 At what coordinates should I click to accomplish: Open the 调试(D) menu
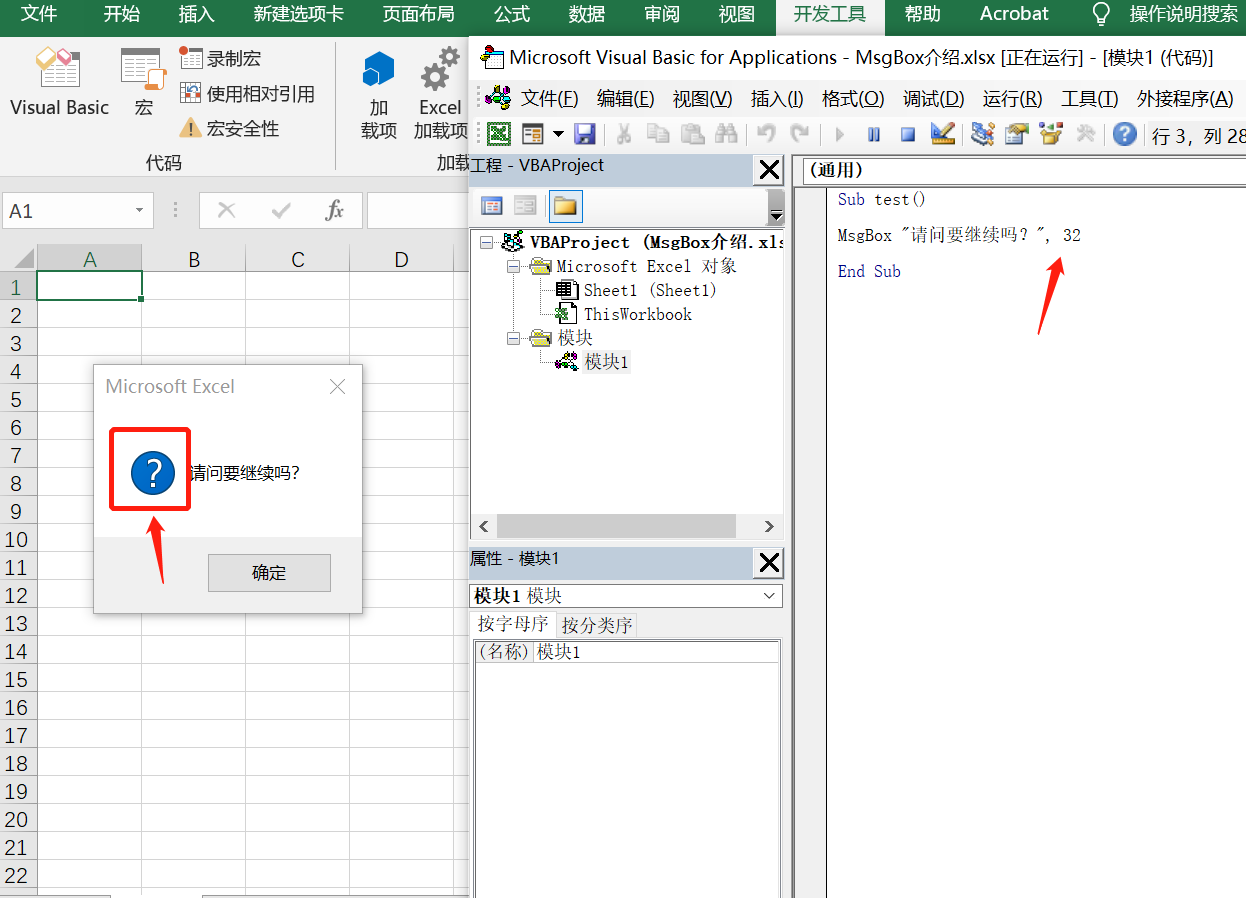[933, 98]
